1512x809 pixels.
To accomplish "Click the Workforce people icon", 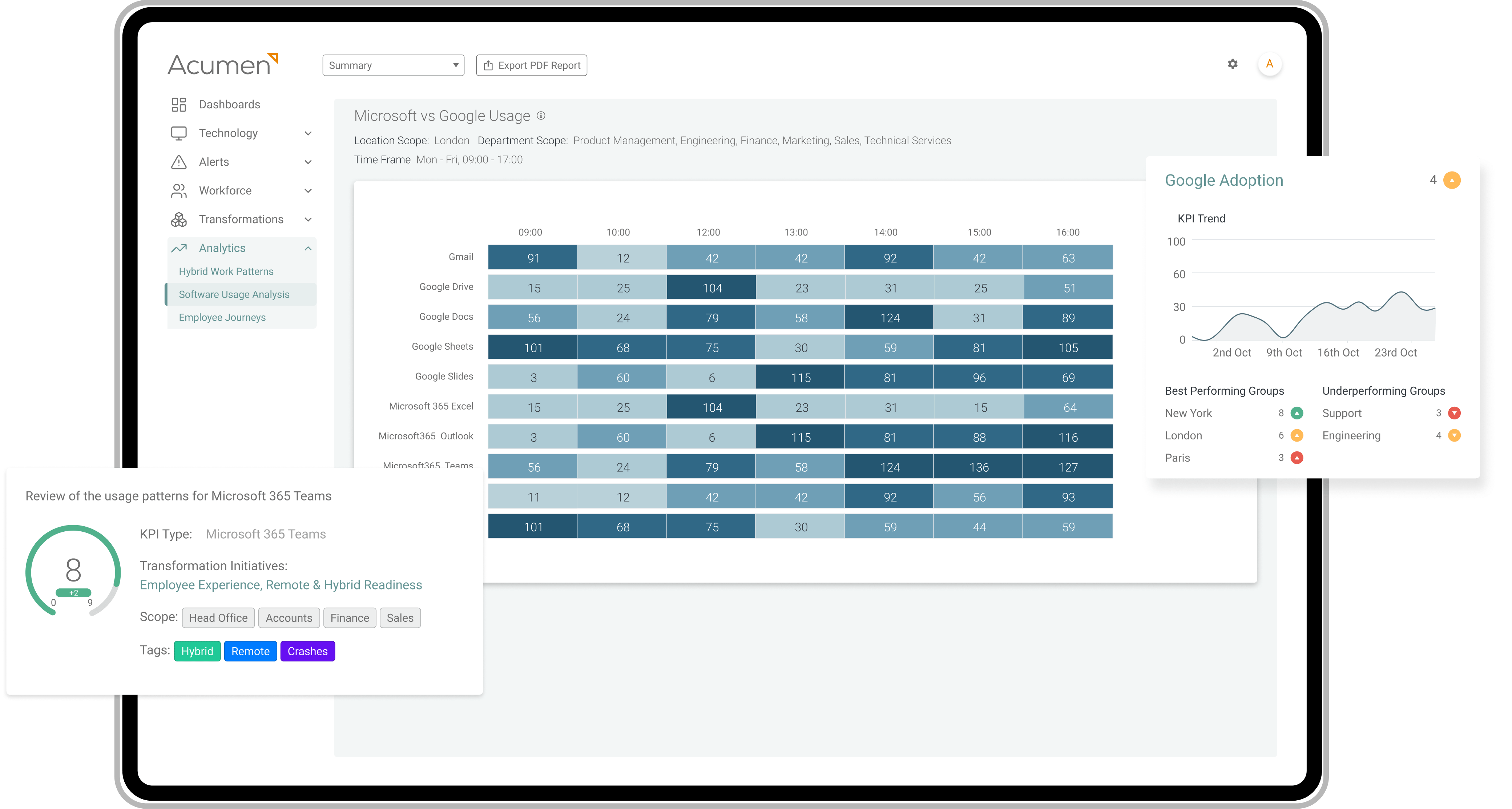I will click(178, 191).
